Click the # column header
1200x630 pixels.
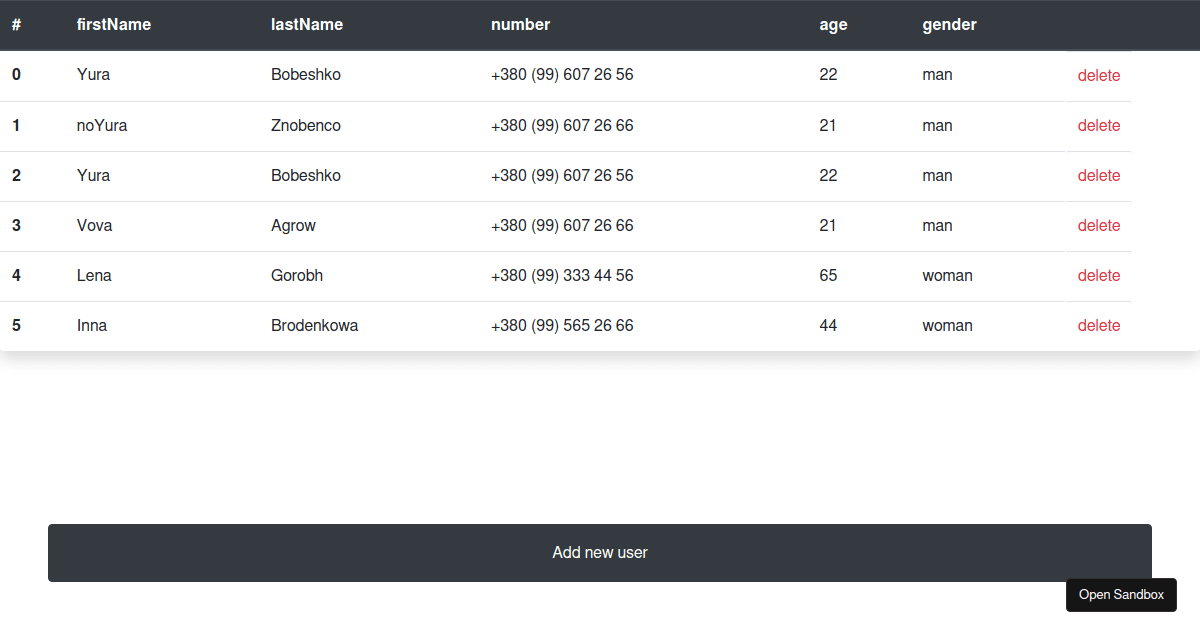(x=17, y=25)
